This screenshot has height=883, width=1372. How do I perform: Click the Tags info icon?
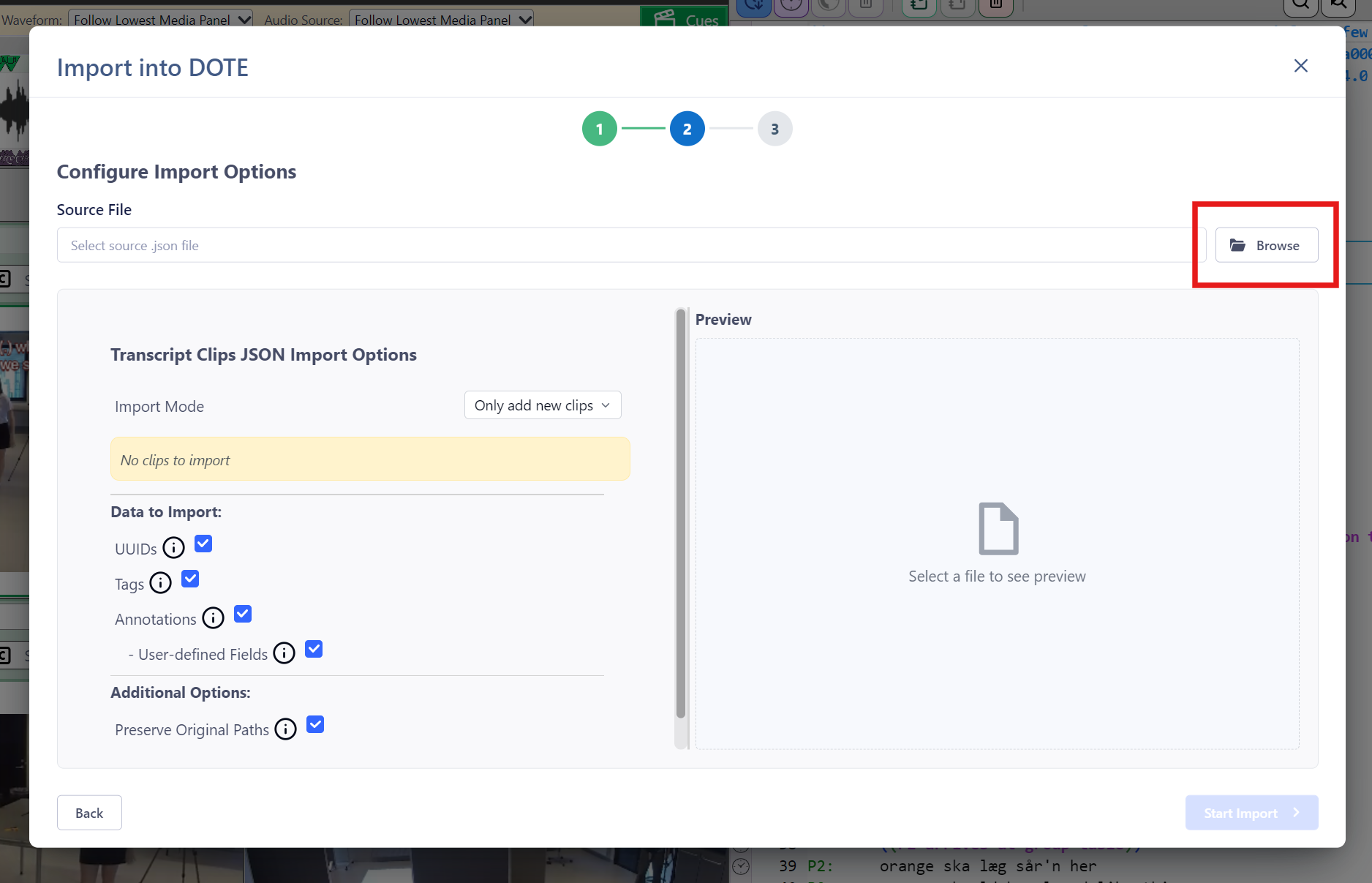pos(160,583)
